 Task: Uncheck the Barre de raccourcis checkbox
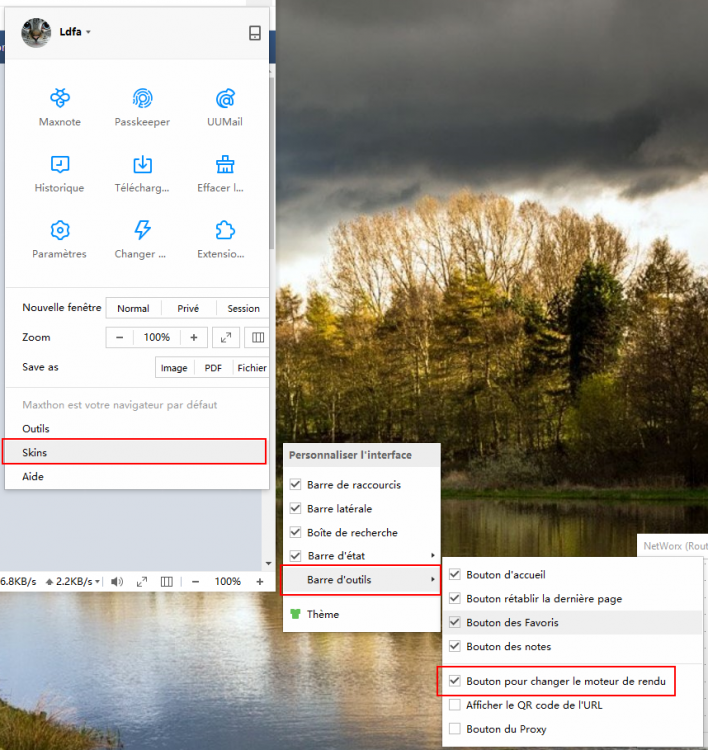[x=295, y=485]
